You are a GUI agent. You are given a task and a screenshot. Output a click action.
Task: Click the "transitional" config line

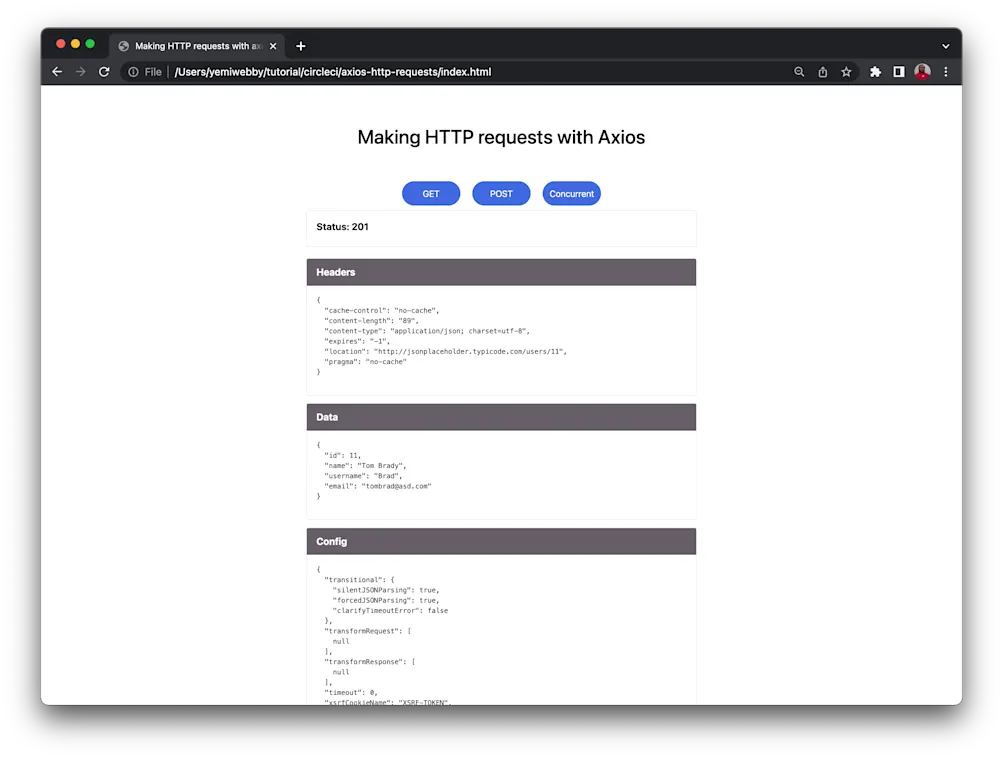(359, 579)
